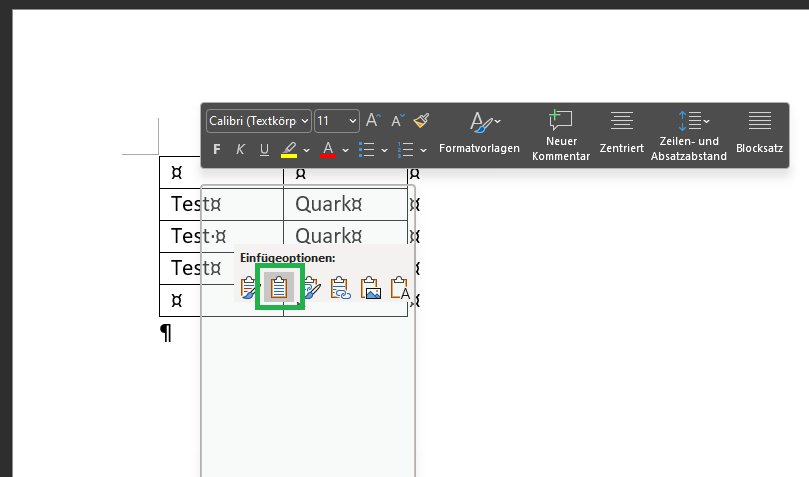Viewport: 809px width, 477px height.
Task: Click Neuer Kommentar button
Action: tap(560, 132)
